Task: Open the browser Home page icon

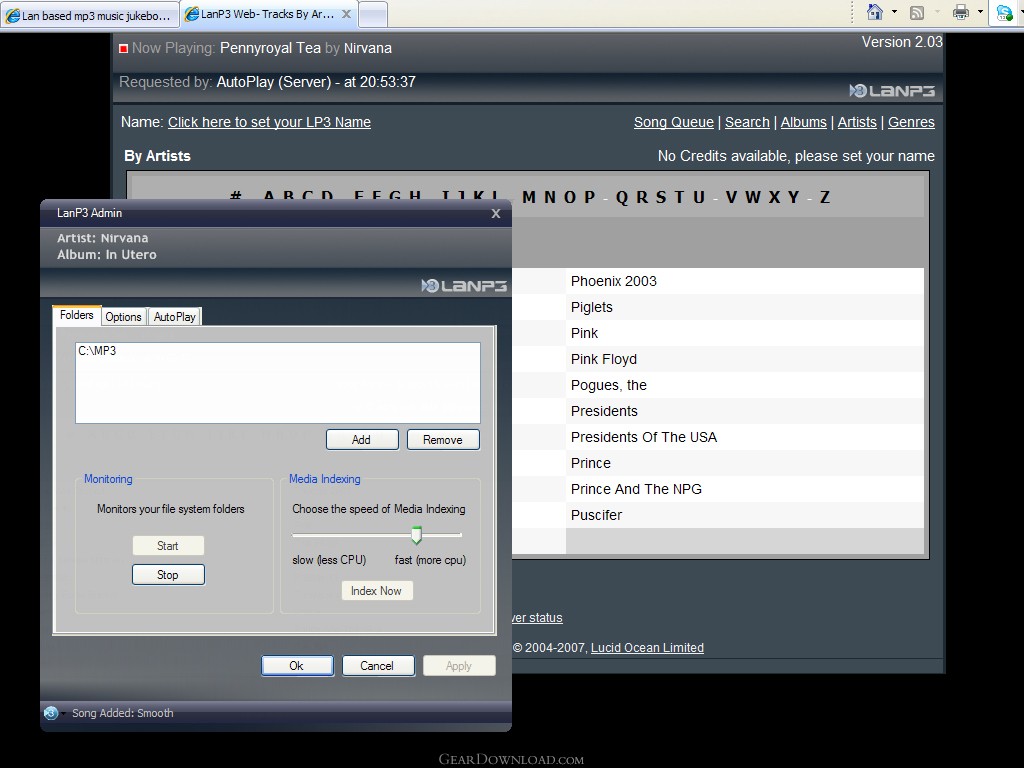Action: point(874,12)
